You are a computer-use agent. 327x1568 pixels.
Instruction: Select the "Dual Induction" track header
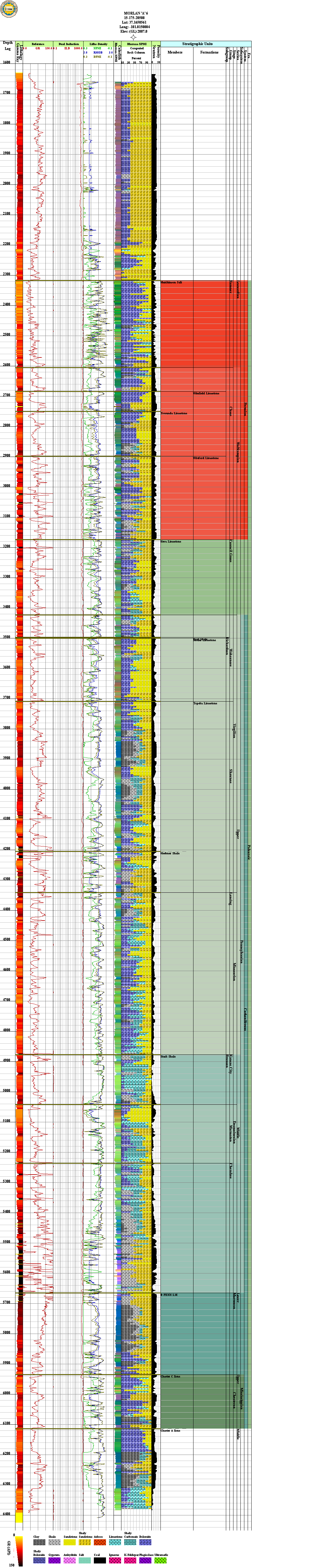[69, 44]
